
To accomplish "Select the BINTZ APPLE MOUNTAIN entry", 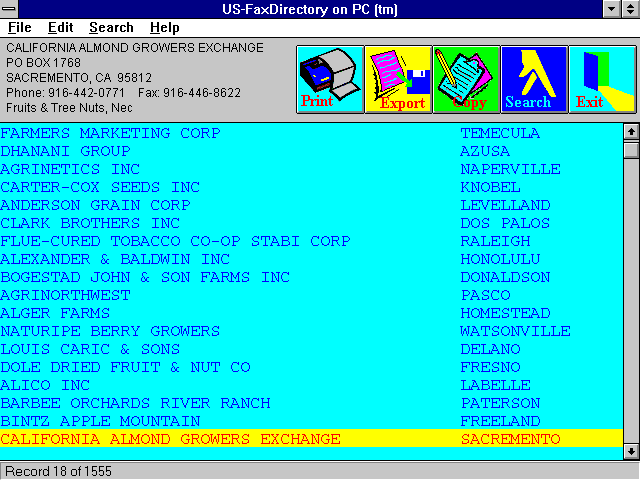I will pos(311,421).
